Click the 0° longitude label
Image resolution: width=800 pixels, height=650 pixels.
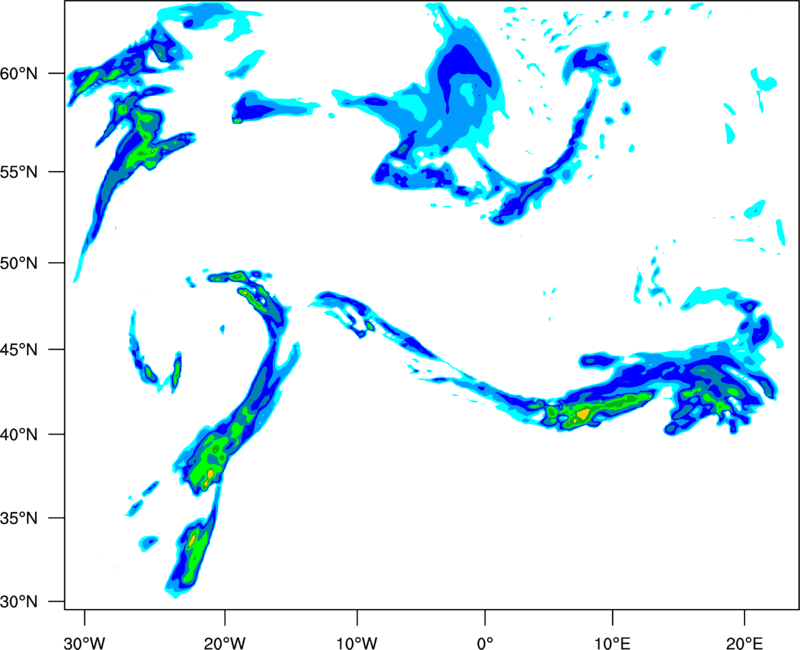(x=485, y=643)
